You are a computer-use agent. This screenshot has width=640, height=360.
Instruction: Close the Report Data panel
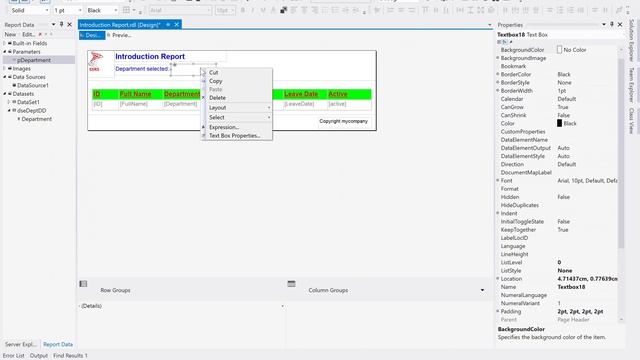click(x=69, y=24)
